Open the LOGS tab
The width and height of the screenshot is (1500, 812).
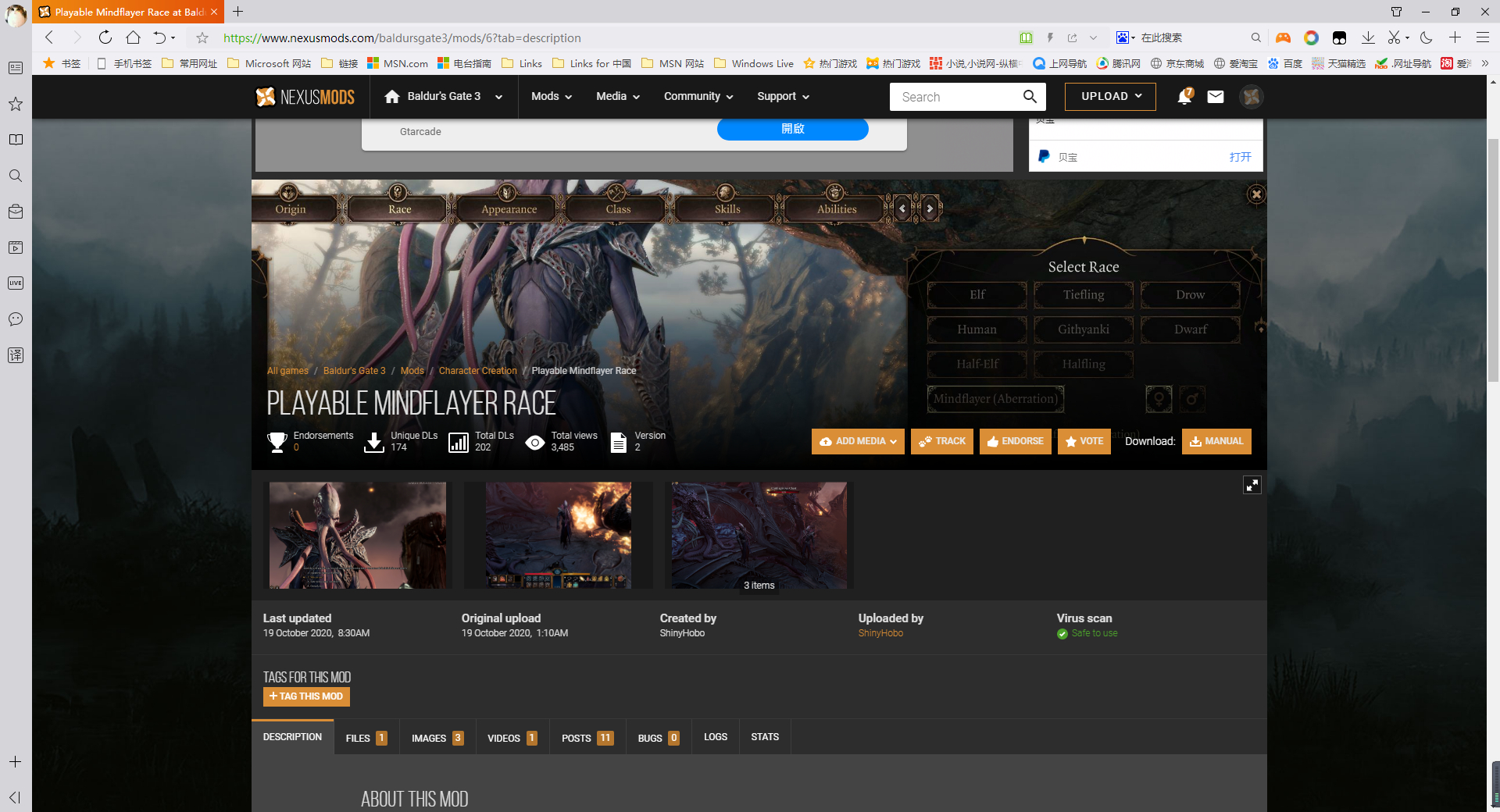click(x=716, y=737)
